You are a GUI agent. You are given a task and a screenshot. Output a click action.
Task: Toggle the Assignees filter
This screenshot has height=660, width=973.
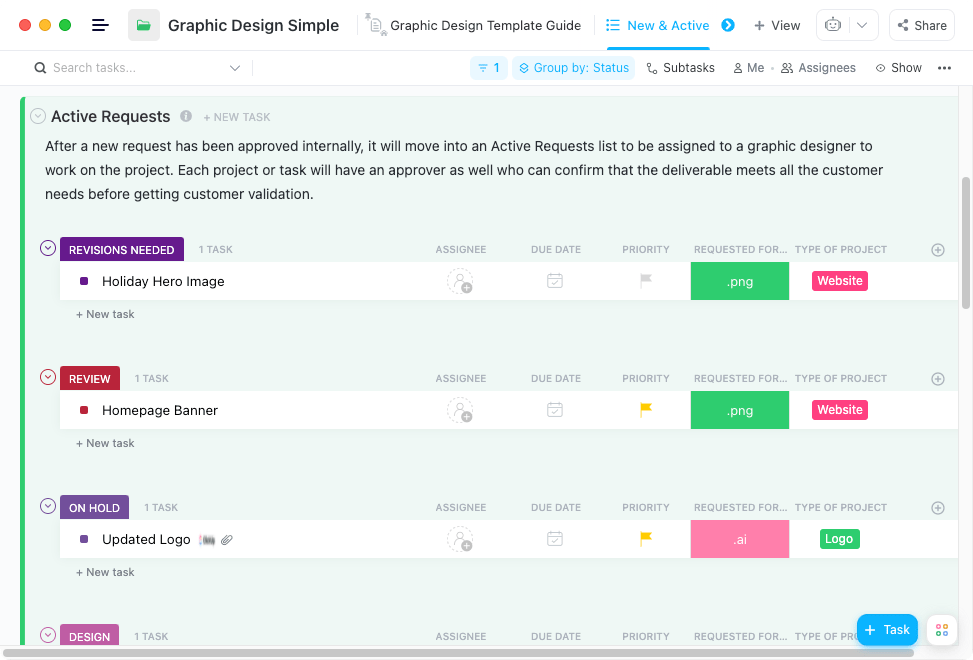[x=818, y=68]
